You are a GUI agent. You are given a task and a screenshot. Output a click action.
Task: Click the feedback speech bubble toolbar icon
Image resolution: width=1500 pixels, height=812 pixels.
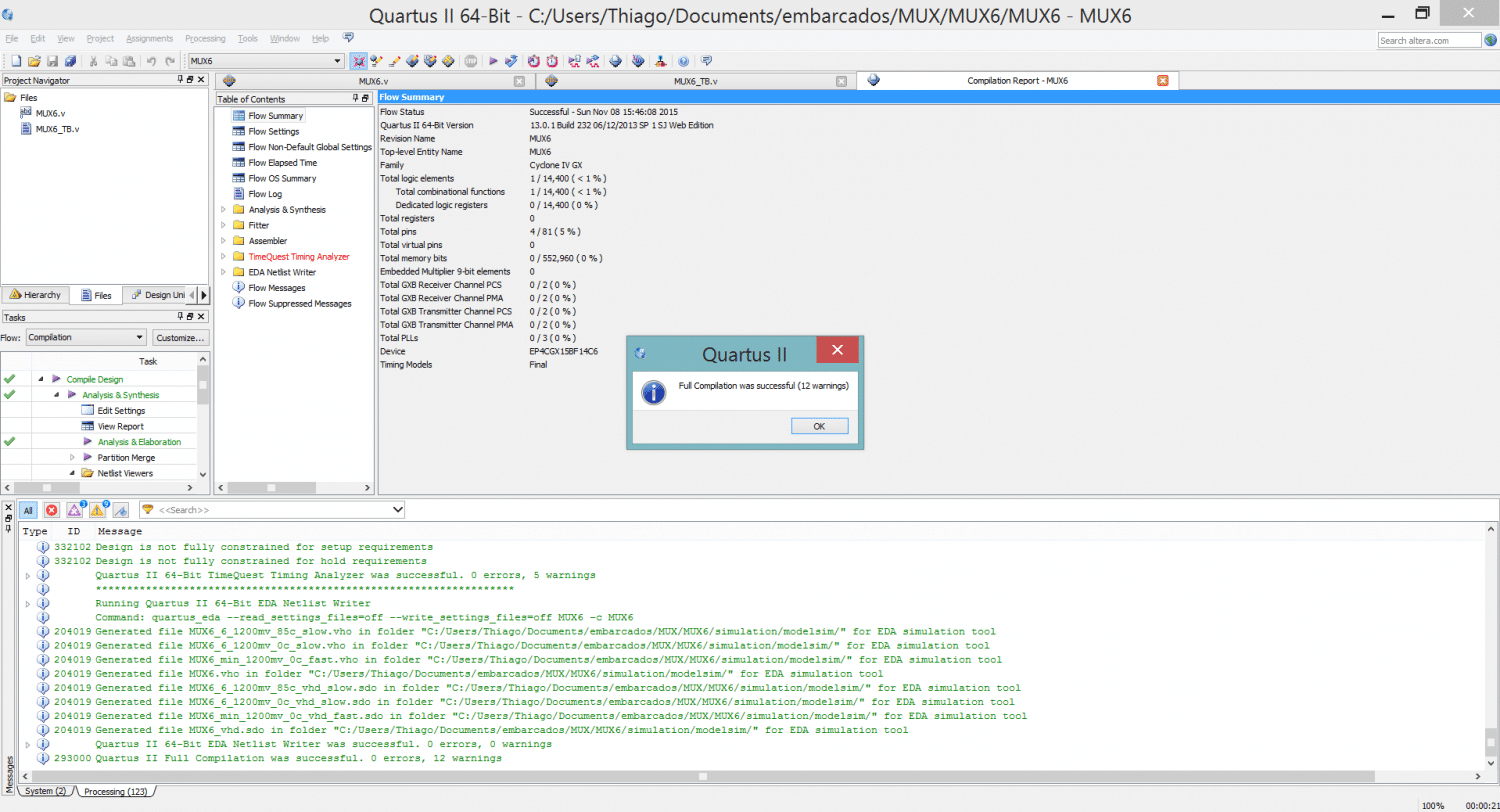706,61
